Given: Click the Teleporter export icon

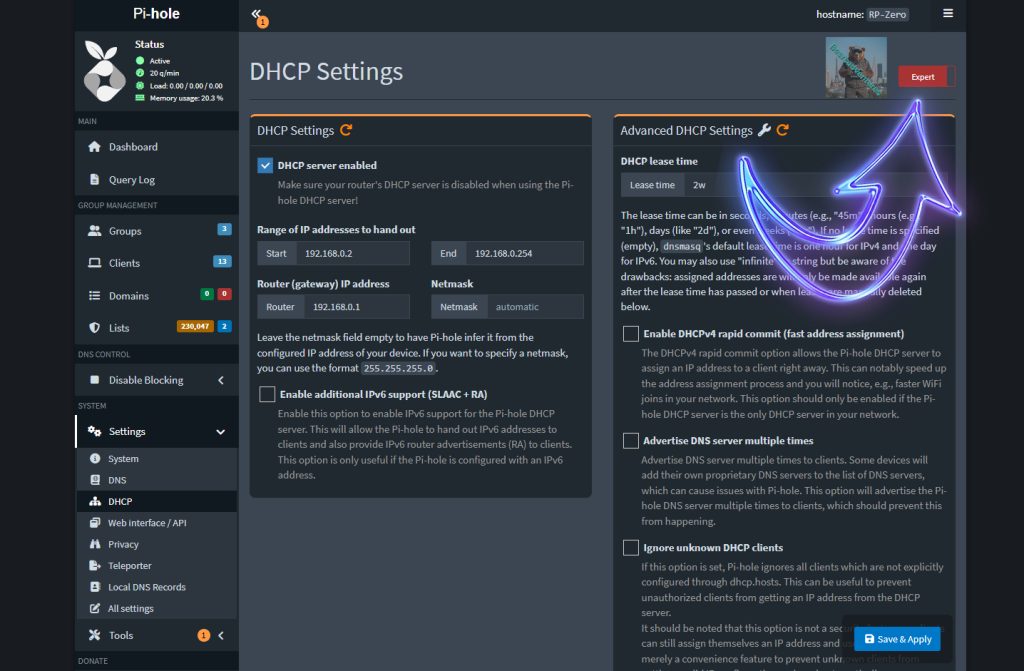Looking at the screenshot, I should pos(95,566).
